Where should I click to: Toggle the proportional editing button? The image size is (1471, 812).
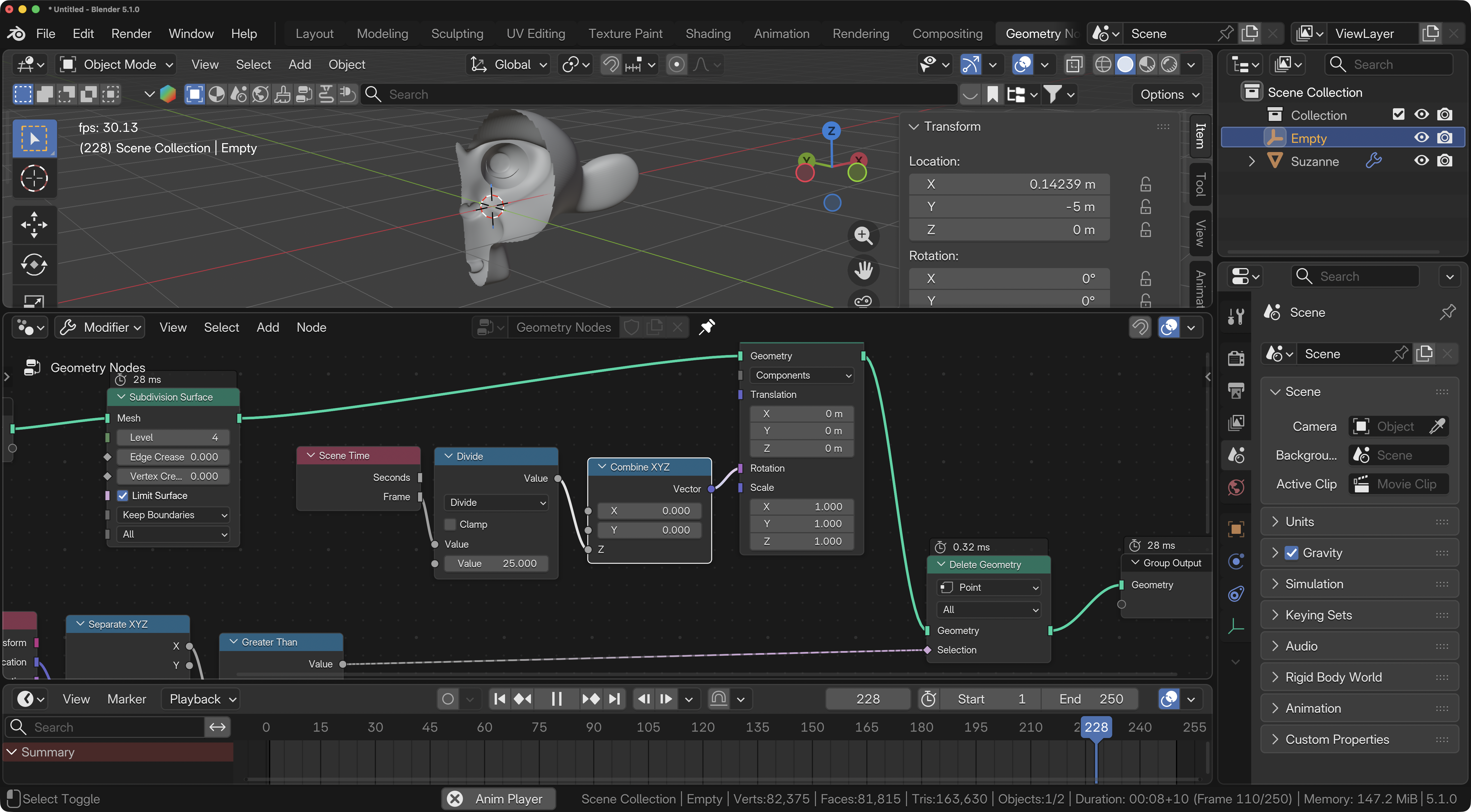(677, 64)
